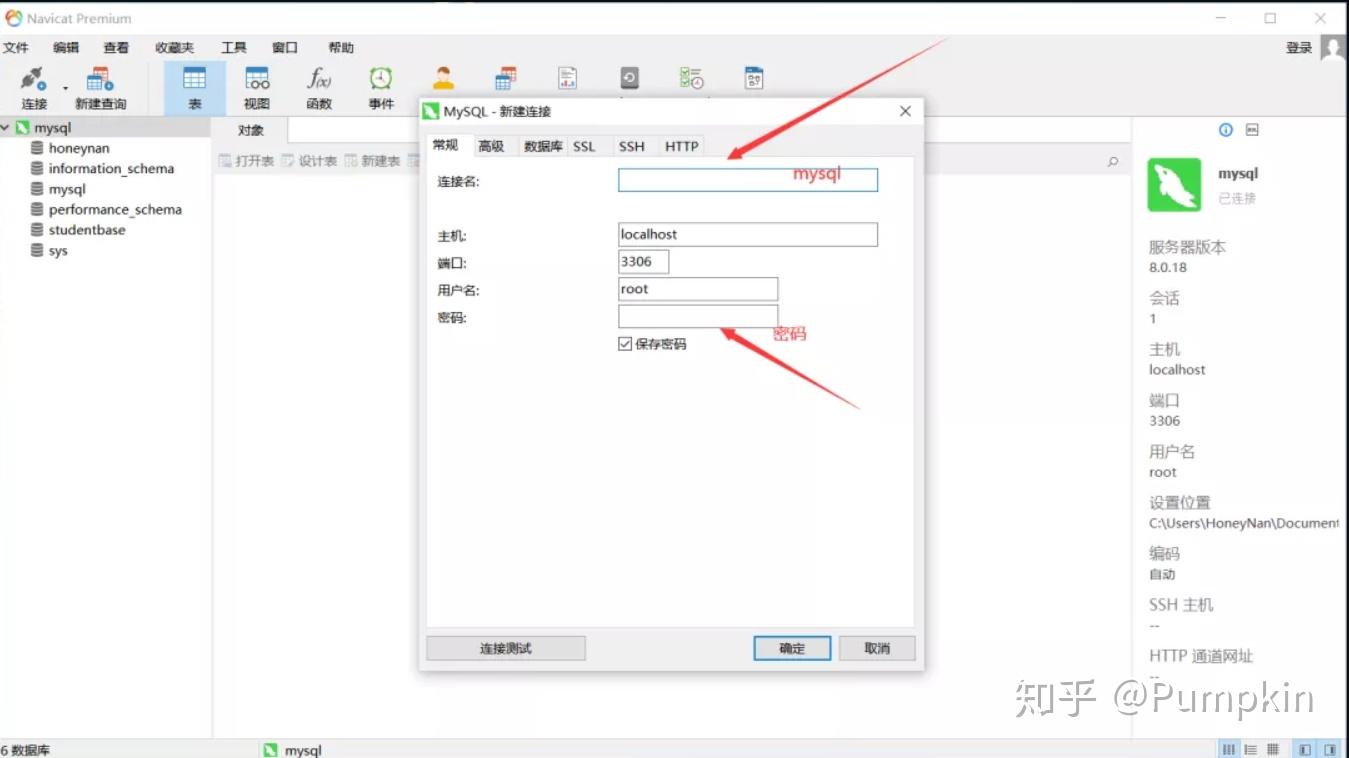Click the New Query (新建查询) toolbar icon
This screenshot has height=758, width=1349.
100,87
